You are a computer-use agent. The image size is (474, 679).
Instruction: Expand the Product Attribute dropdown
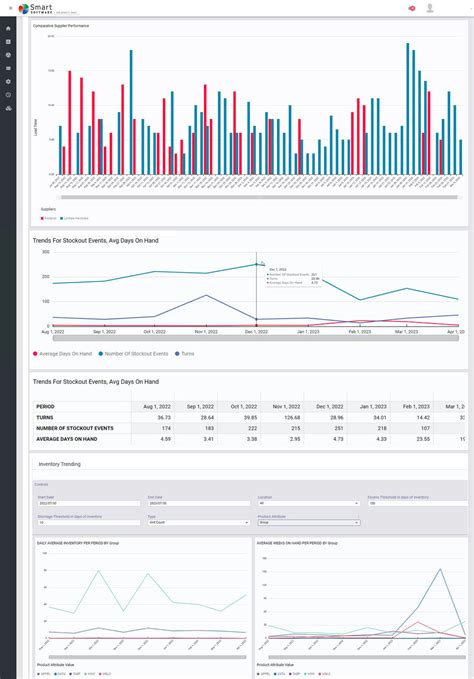309,523
